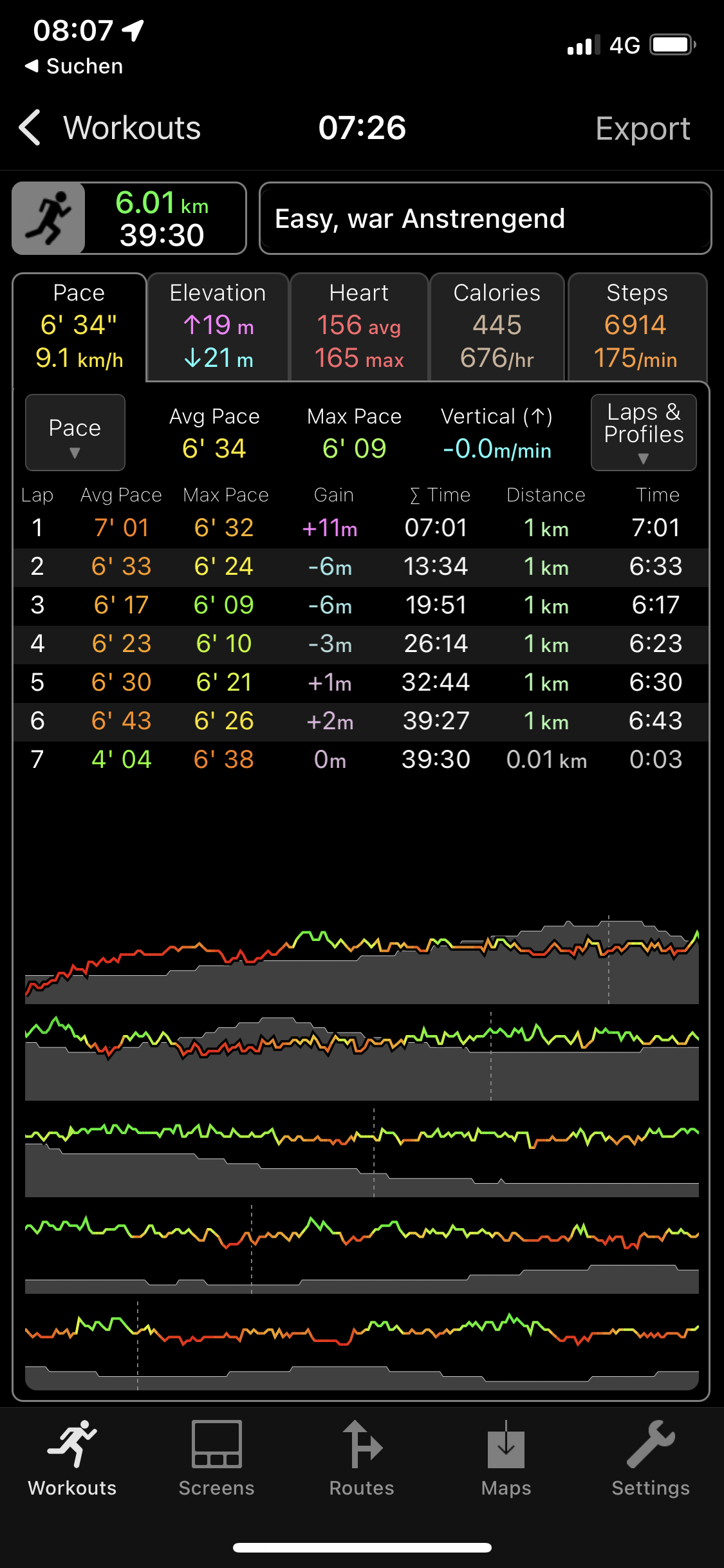Viewport: 724px width, 1568px height.
Task: Open the Laps & Profiles dropdown
Action: 643,433
